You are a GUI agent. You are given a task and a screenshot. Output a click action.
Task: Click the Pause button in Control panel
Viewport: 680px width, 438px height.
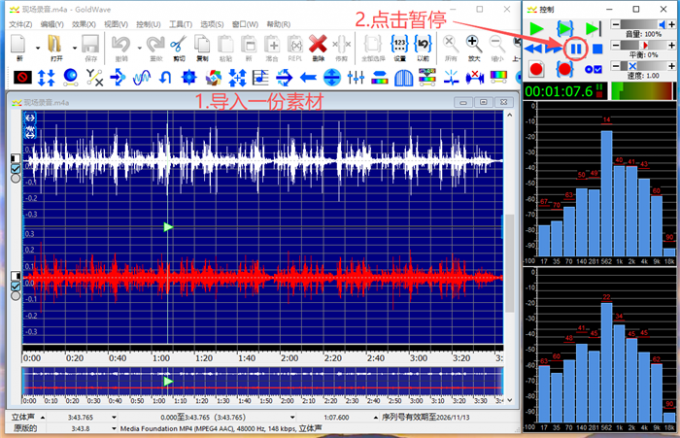tap(575, 48)
